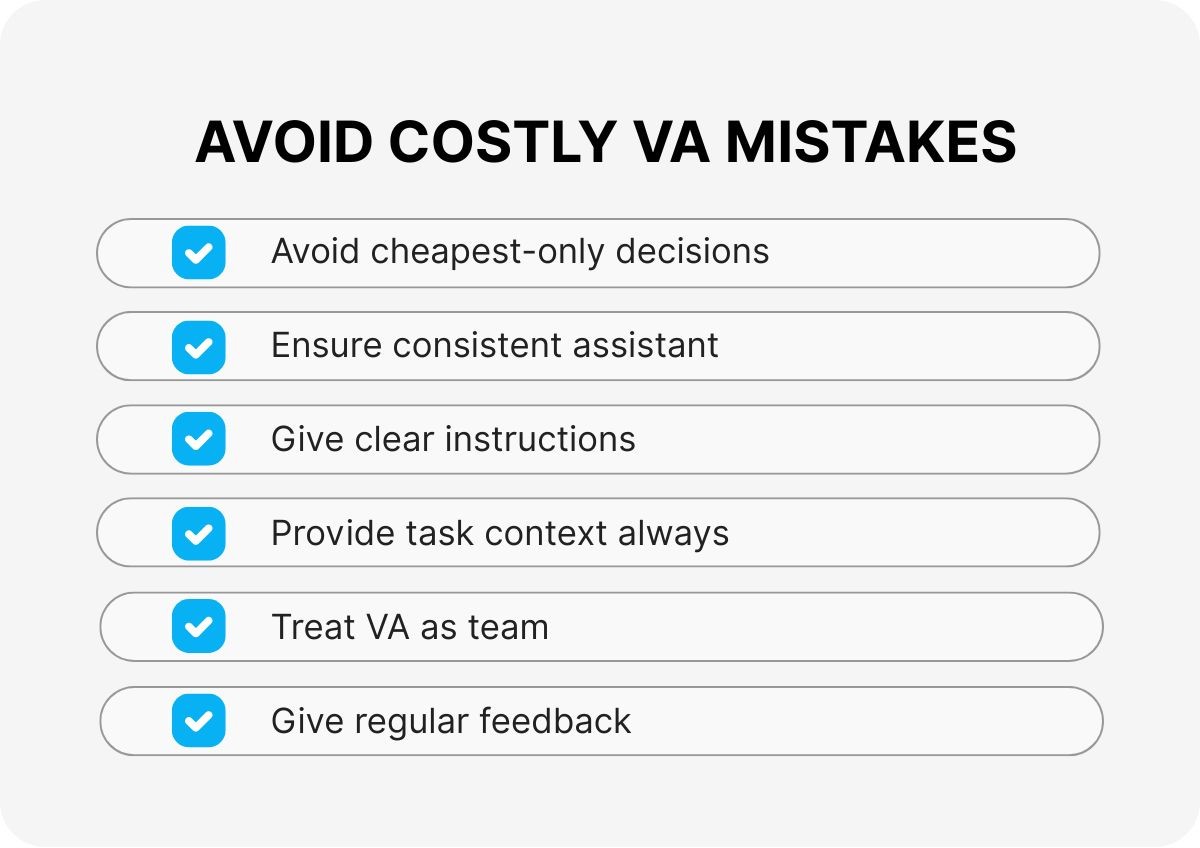Click the word 'MISTAKES' in the title
The width and height of the screenshot is (1200, 848).
tap(871, 143)
